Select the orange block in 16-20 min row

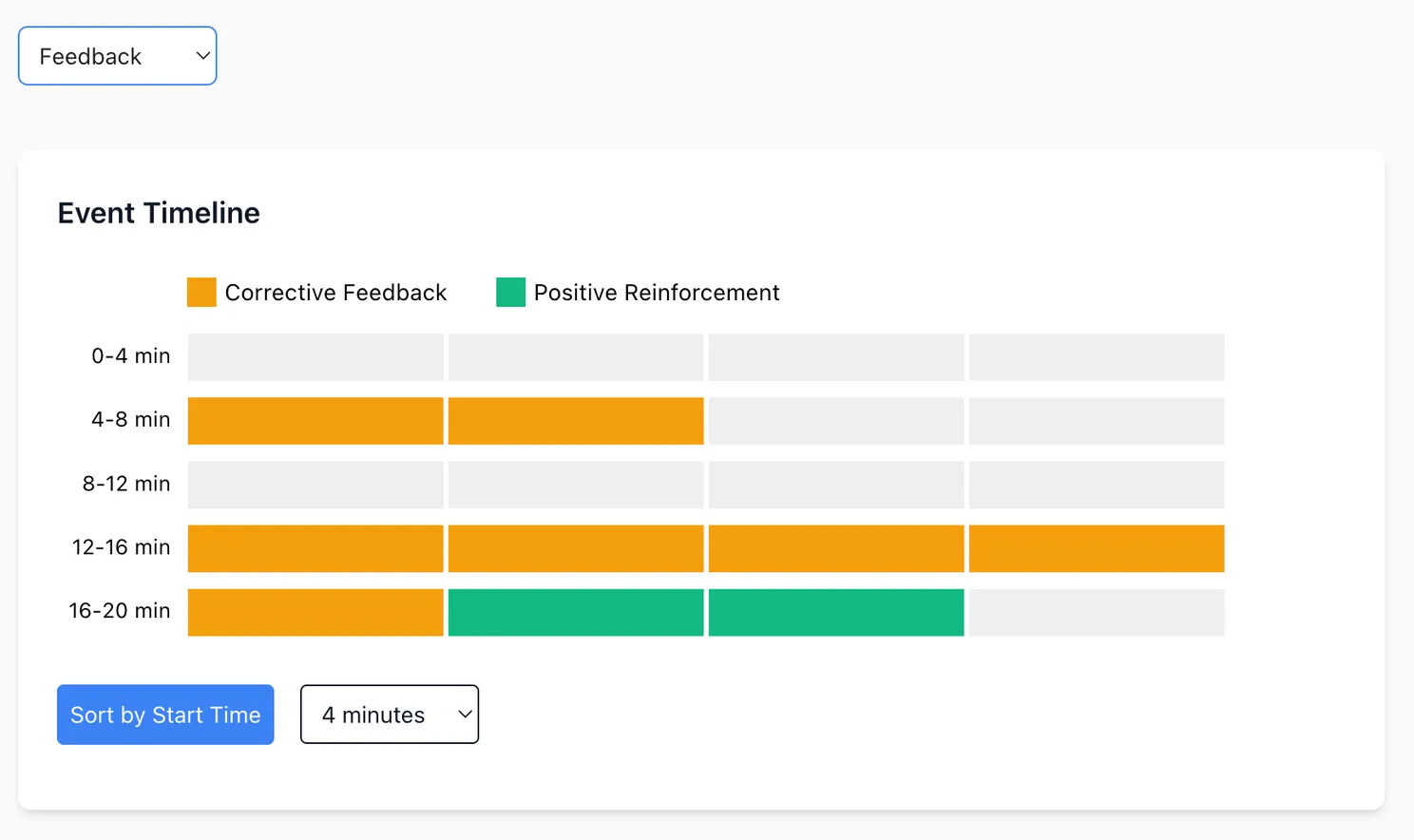point(315,613)
